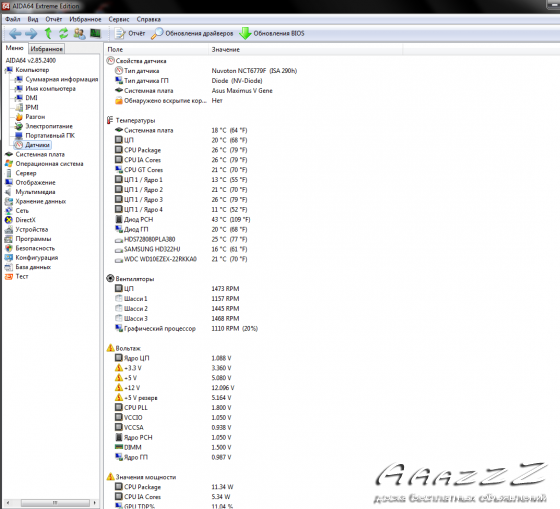Click sidebar scrollbar right arrow
The width and height of the screenshot is (560, 509).
pos(94,503)
